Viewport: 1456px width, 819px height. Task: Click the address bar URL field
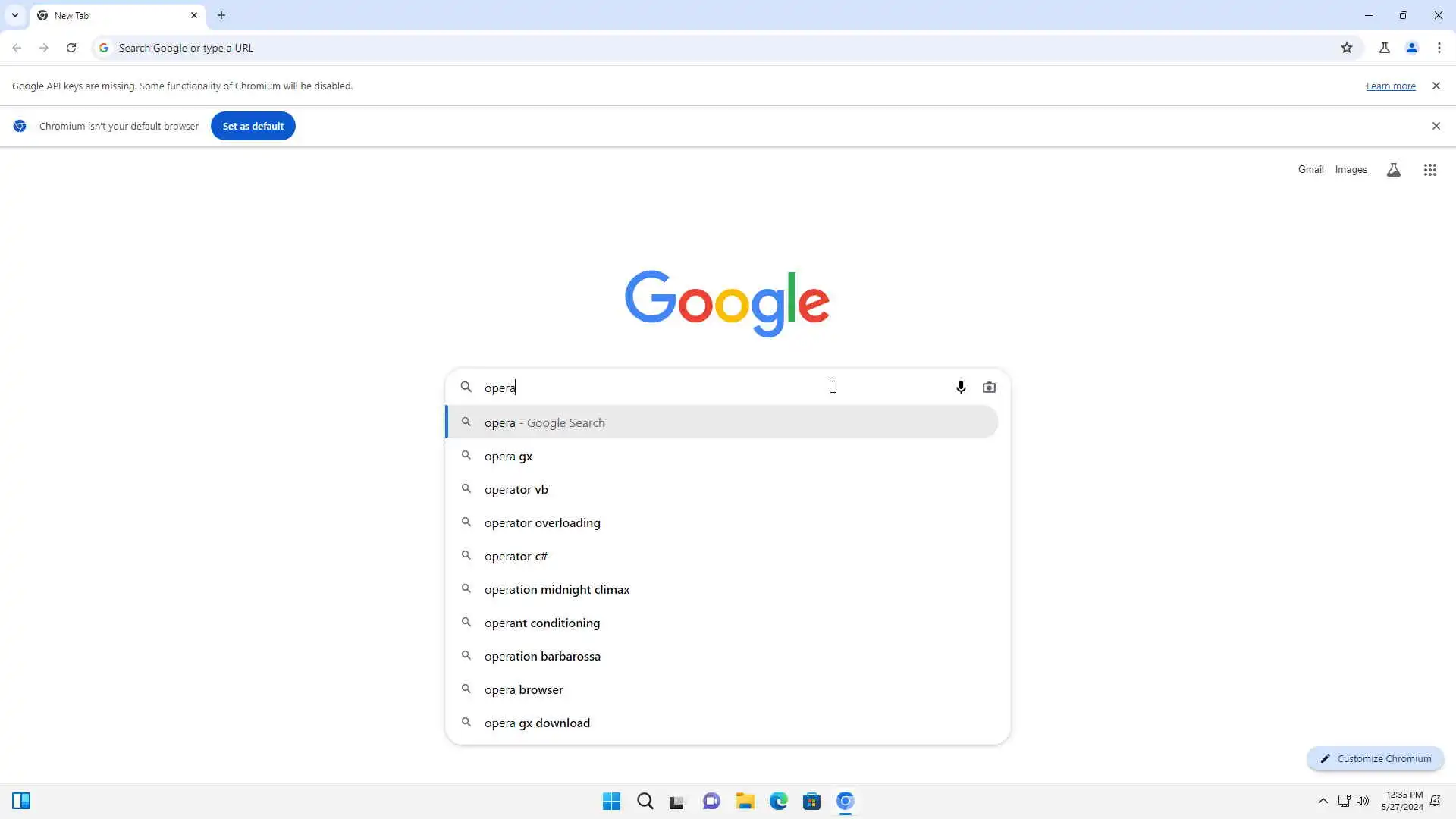(x=682, y=48)
